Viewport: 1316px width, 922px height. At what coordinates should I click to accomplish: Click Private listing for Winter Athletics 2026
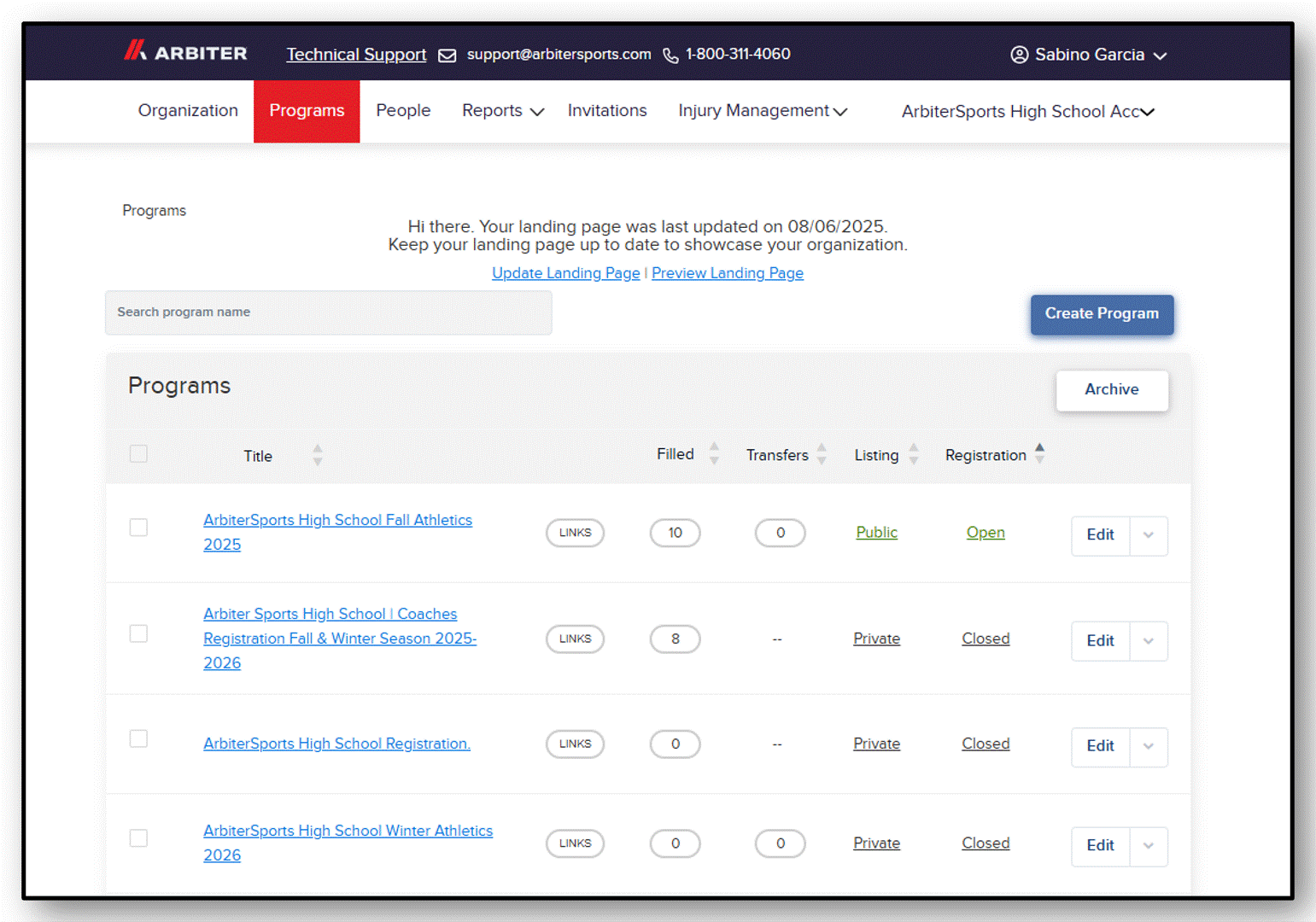(x=876, y=843)
